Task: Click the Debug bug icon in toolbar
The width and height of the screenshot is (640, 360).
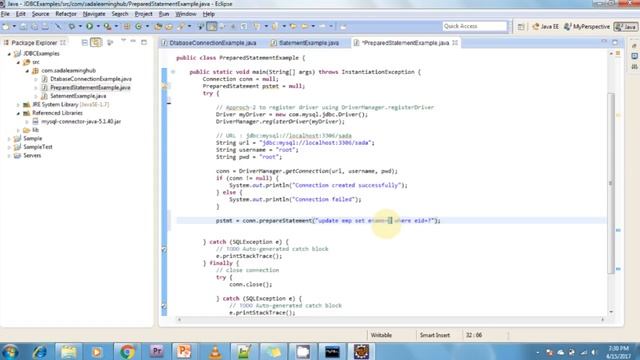Action: click(x=72, y=26)
